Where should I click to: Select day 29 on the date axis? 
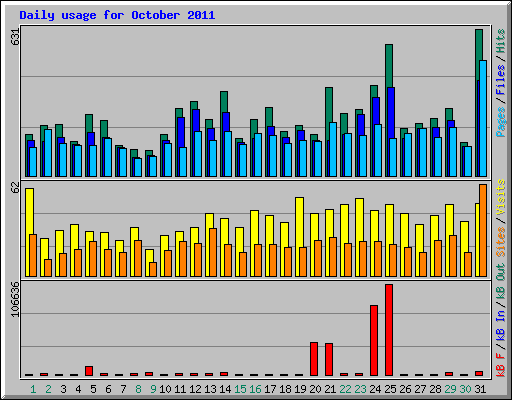tap(450, 389)
